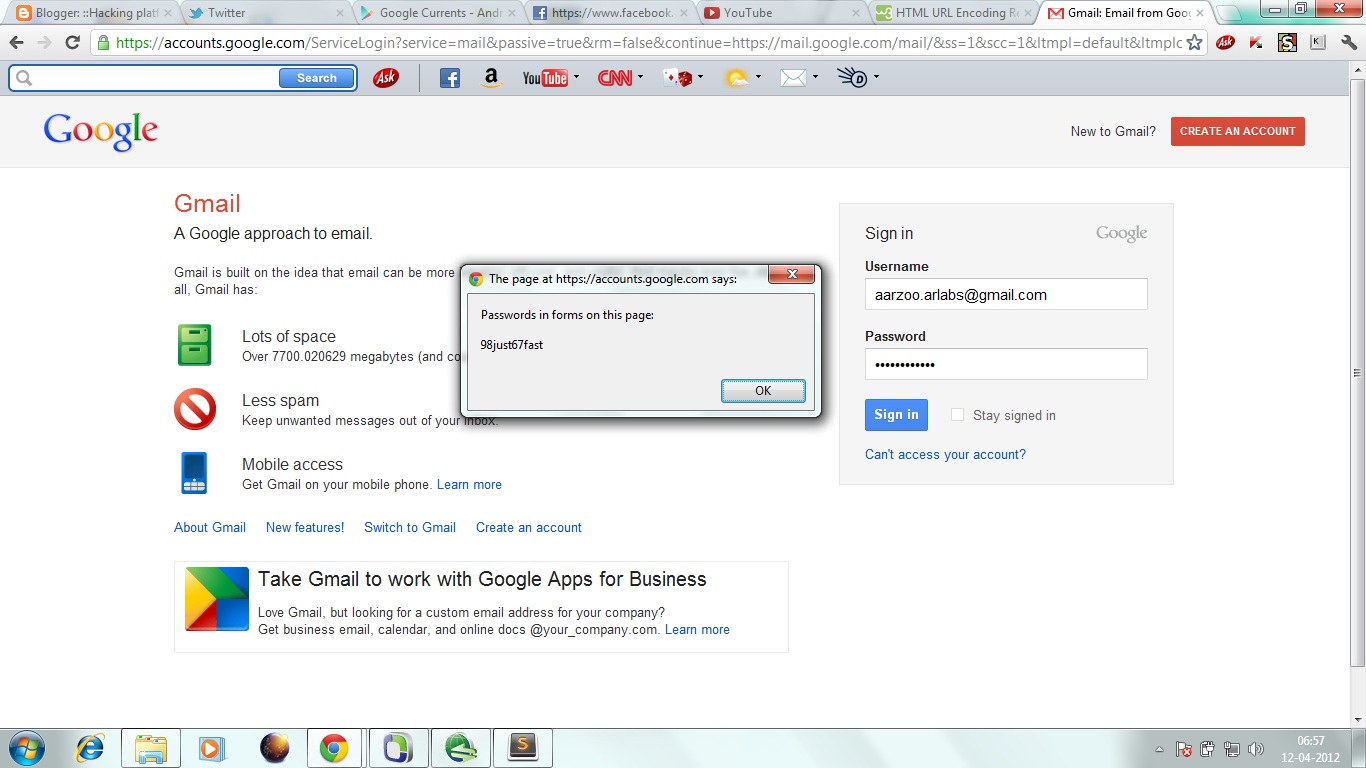Expand the dice games dropdown arrow

tap(700, 77)
